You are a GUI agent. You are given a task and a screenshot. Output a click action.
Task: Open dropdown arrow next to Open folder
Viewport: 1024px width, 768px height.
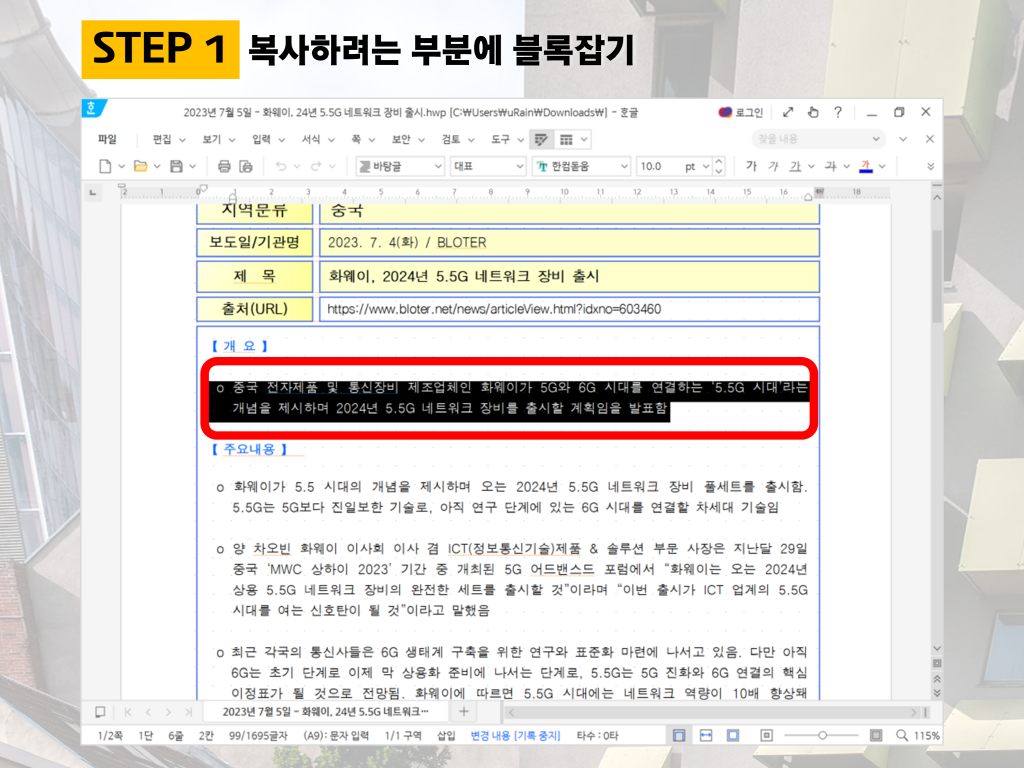[x=157, y=167]
